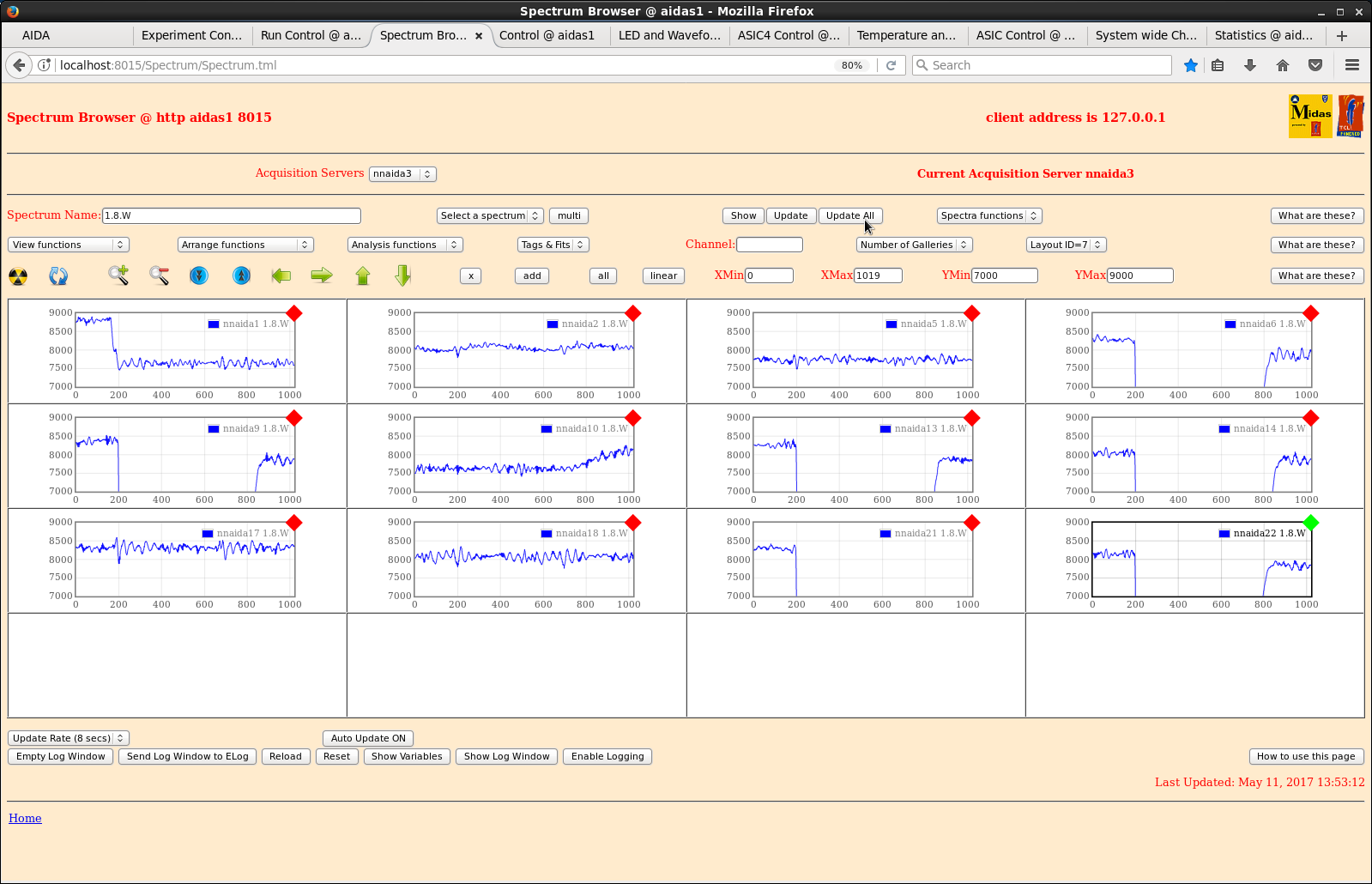The height and width of the screenshot is (884, 1372).
Task: Toggle the green diamond marker on nnaida22
Action: click(x=1310, y=523)
